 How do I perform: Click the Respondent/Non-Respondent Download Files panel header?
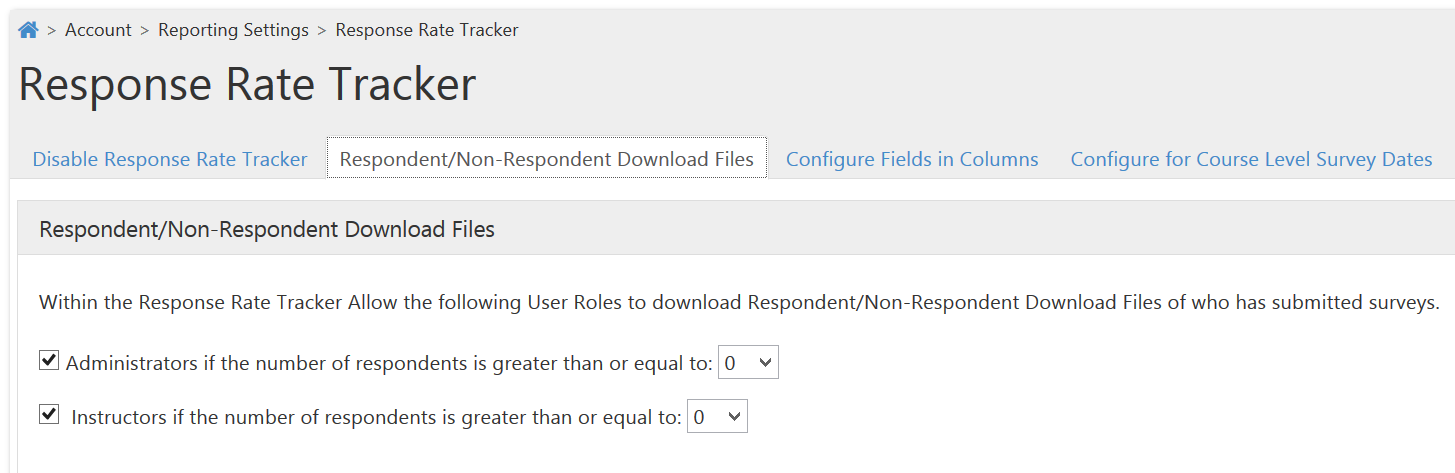point(736,229)
